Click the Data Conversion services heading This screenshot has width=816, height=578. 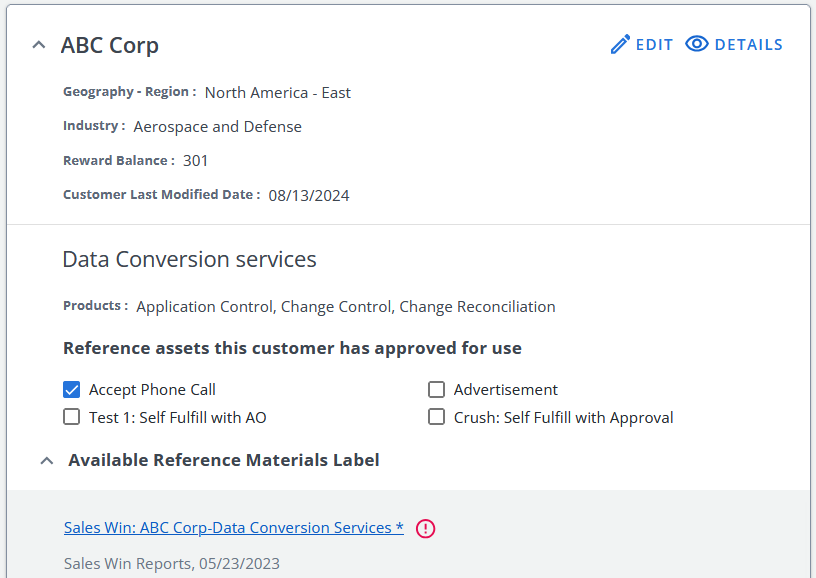click(x=189, y=259)
